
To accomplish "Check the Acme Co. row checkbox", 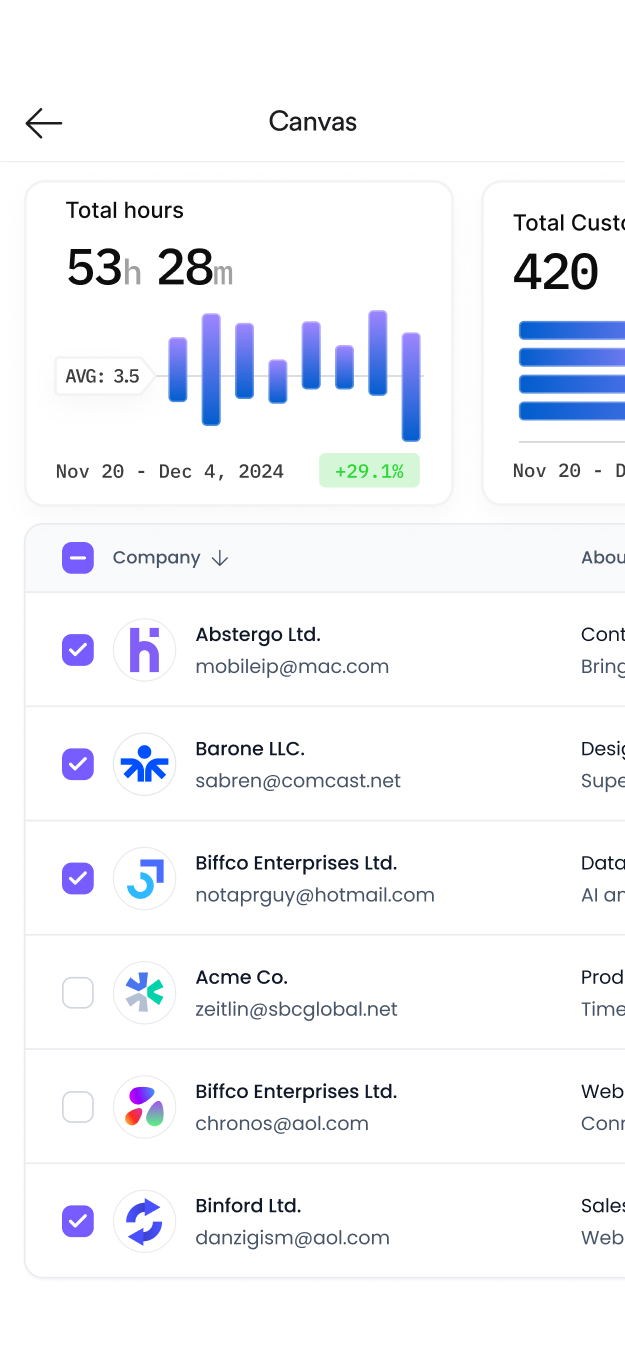I will [78, 993].
